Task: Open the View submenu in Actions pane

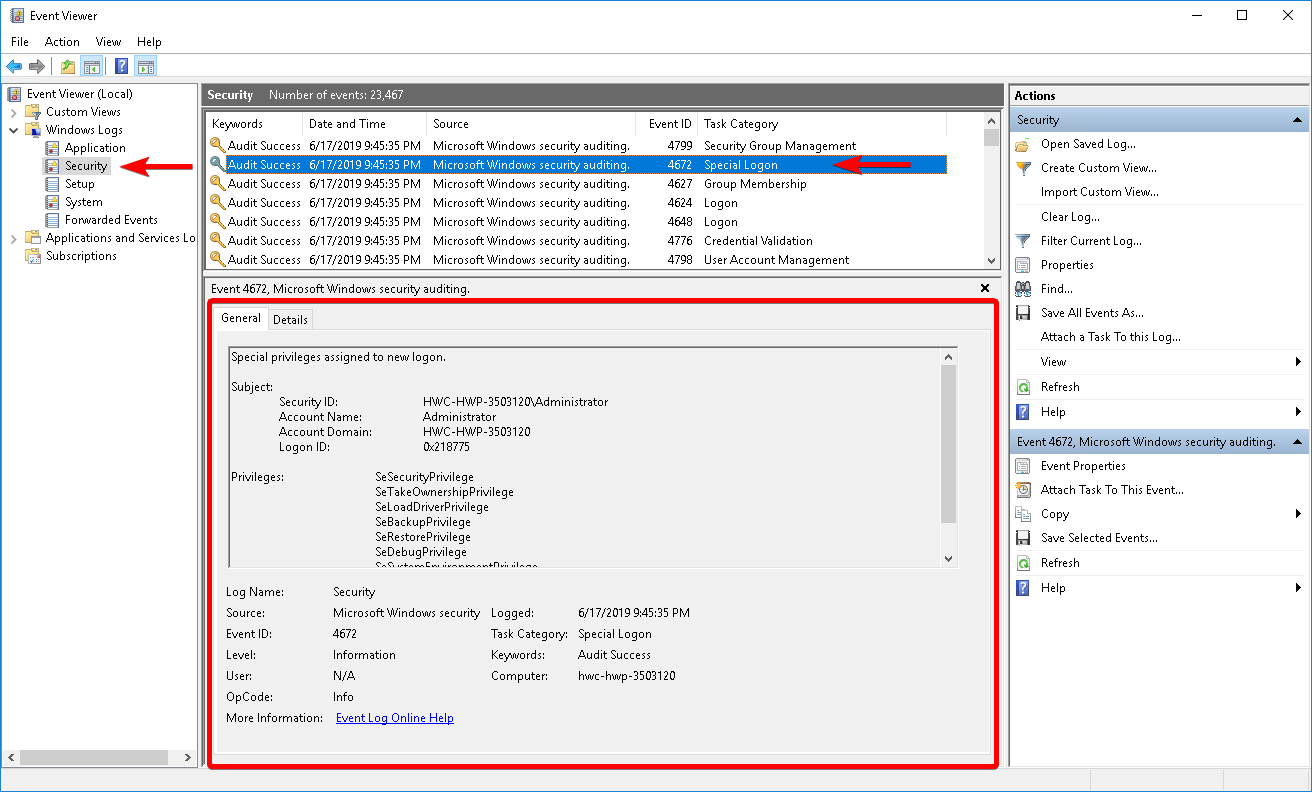Action: click(x=1053, y=361)
